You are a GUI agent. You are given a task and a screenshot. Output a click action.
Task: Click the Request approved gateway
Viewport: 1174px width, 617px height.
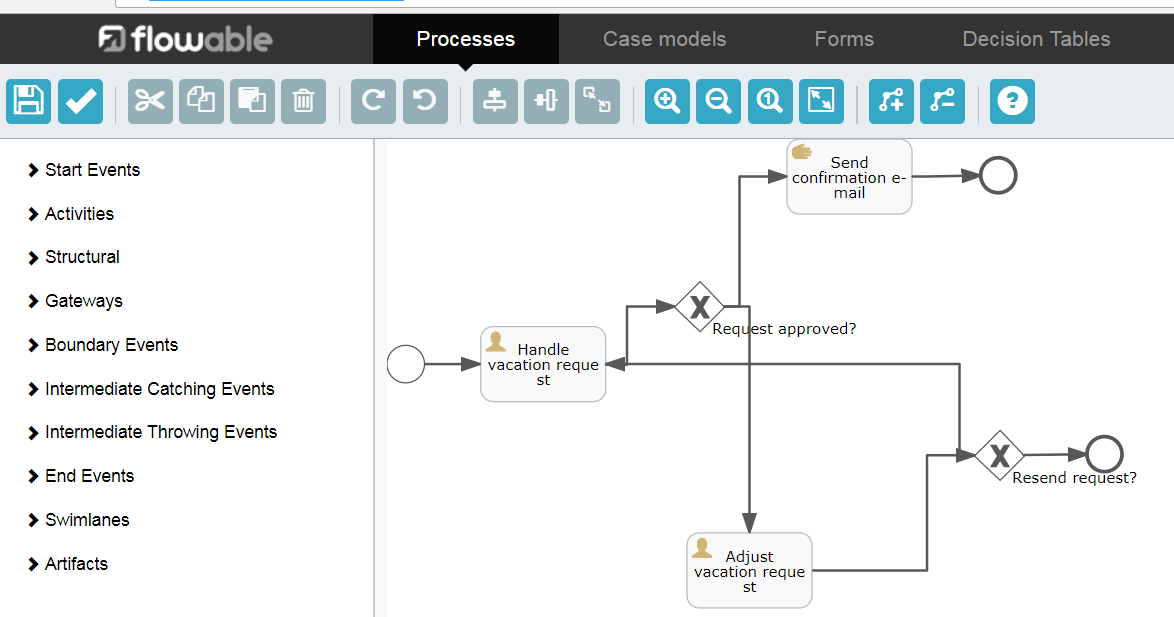point(699,307)
